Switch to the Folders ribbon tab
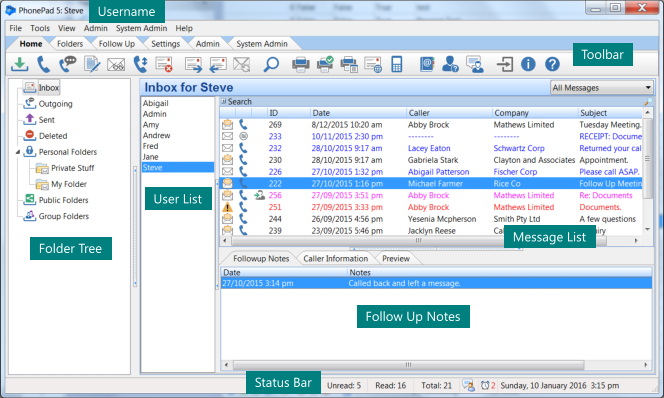664x398 pixels. point(70,44)
